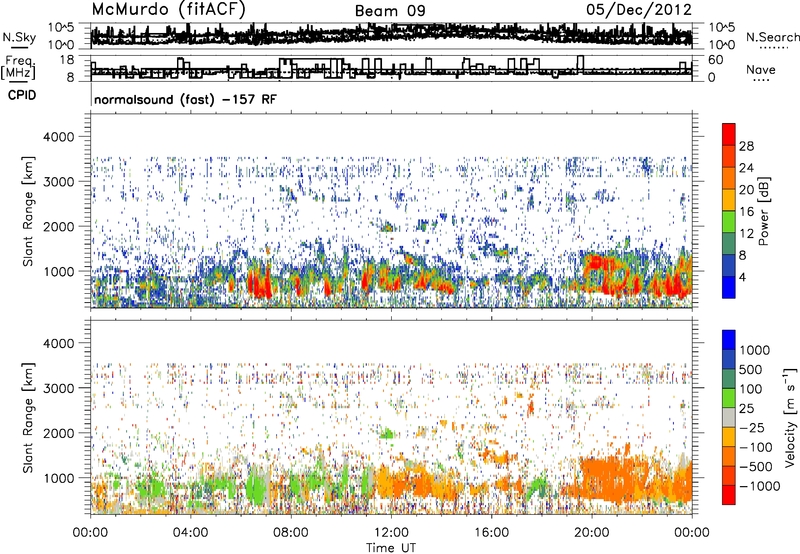This screenshot has width=800, height=554.
Task: Click Slant Range [km] label of power panel
Action: point(28,211)
